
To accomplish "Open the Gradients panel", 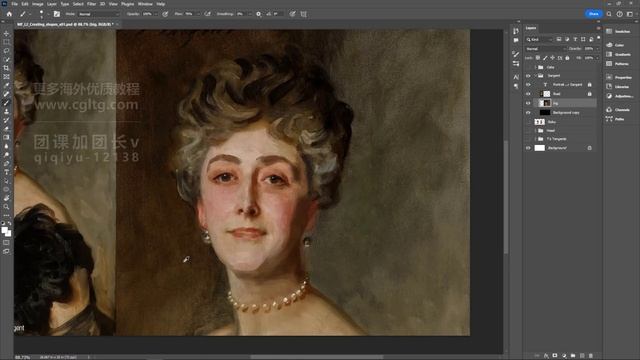I will point(619,54).
